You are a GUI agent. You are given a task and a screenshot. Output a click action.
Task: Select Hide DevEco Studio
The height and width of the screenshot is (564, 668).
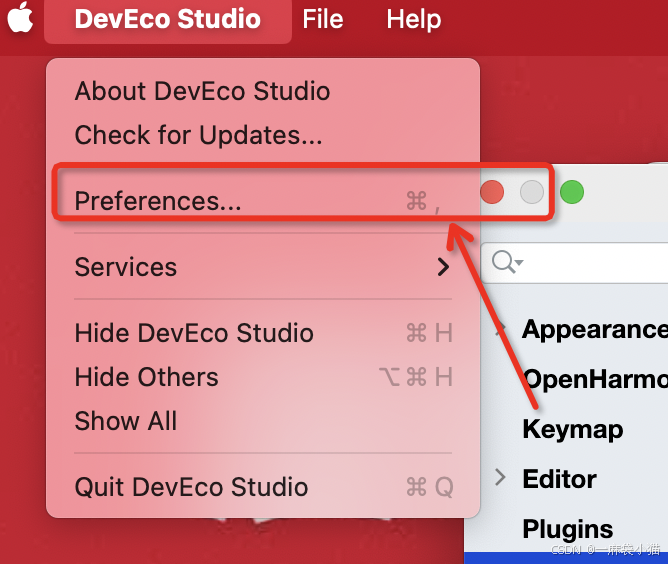pos(194,333)
